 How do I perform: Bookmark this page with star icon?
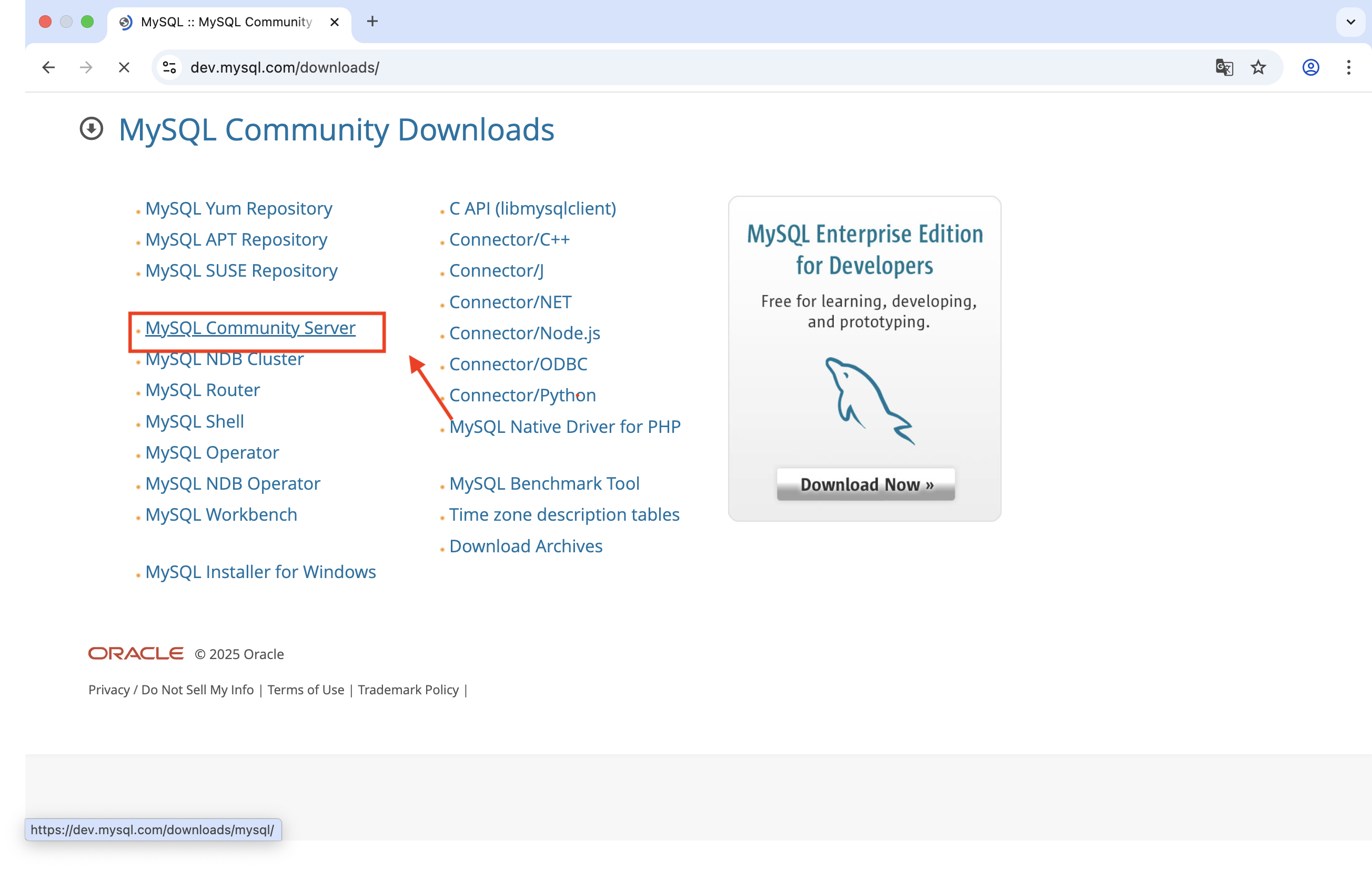tap(1258, 67)
